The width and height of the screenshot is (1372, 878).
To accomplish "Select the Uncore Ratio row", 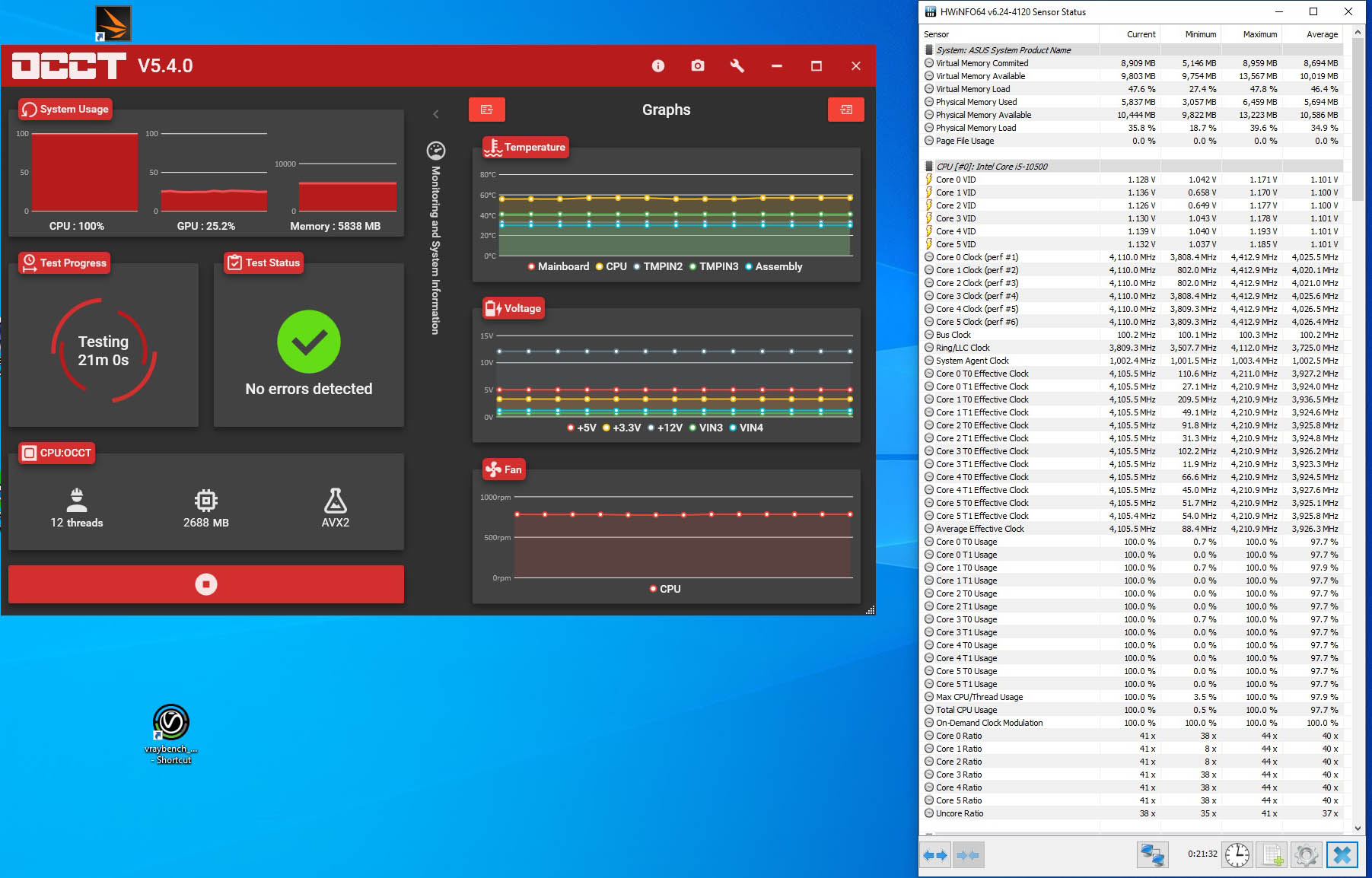I will 1132,813.
